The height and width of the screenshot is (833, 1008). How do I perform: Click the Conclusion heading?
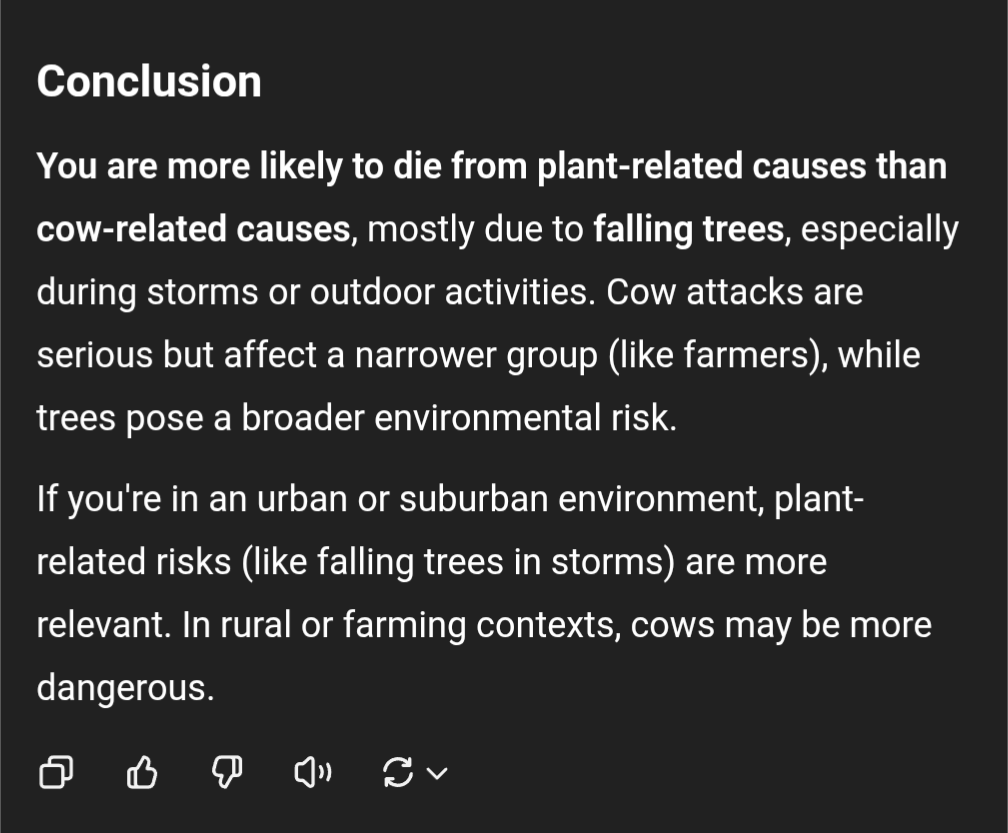point(149,82)
